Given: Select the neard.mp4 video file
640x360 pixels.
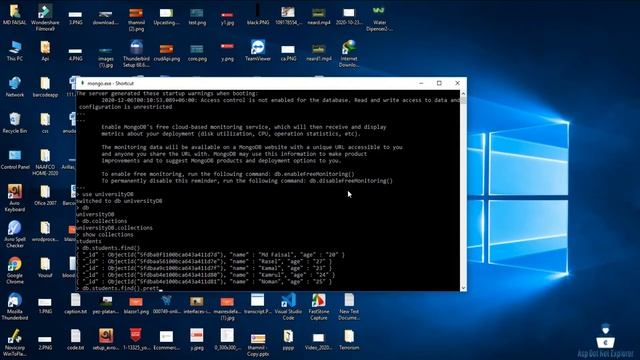Looking at the screenshot, I should tap(319, 15).
